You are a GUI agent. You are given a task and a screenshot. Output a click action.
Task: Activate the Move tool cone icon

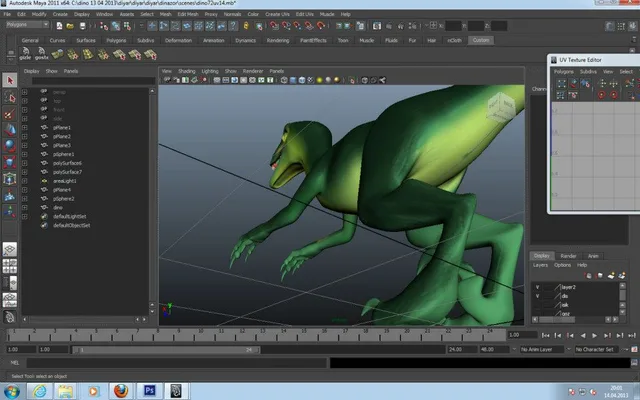click(x=9, y=130)
